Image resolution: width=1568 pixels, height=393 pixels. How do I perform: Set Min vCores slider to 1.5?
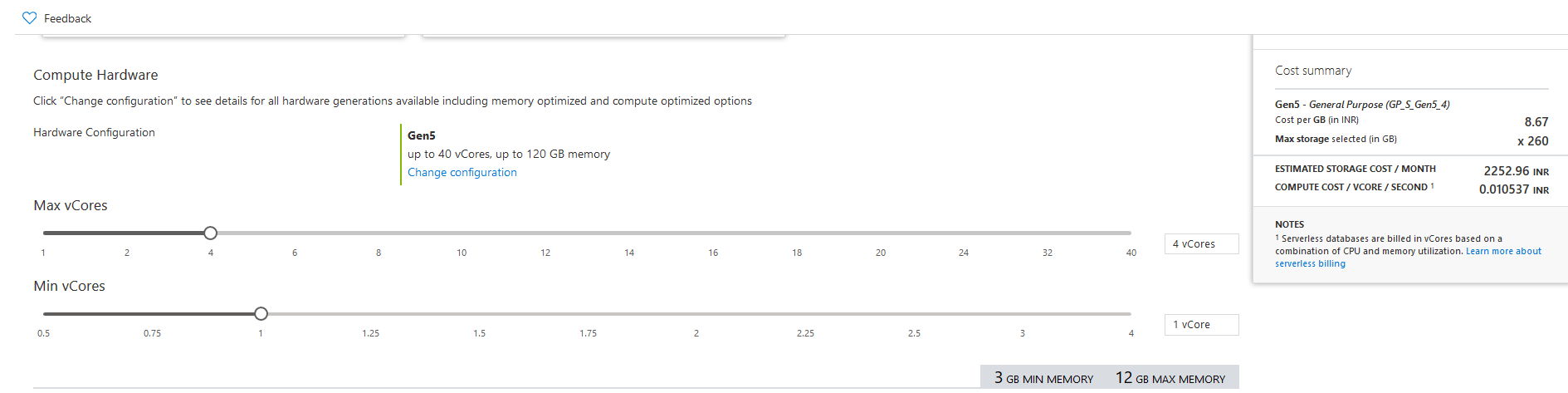pos(479,314)
